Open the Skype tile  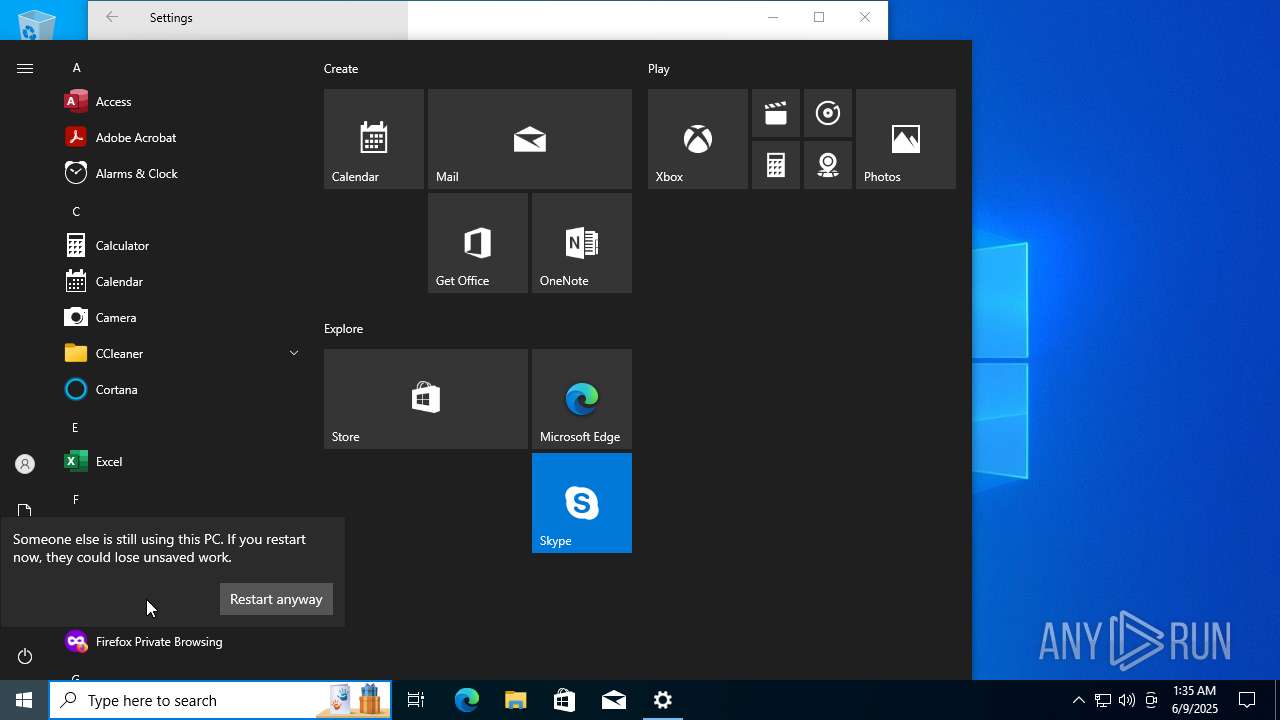click(582, 503)
